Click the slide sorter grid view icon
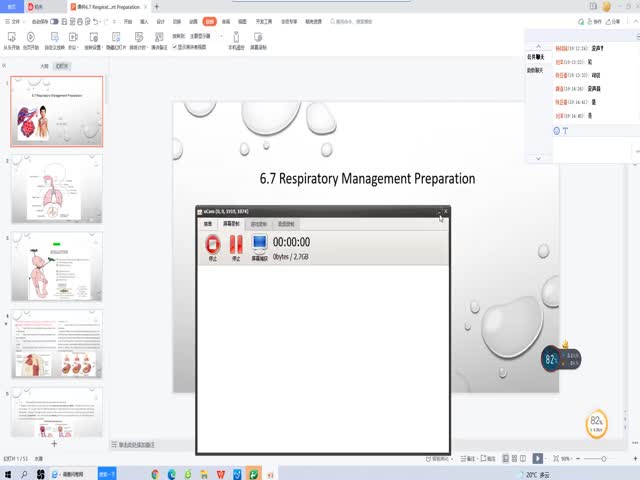The width and height of the screenshot is (640, 480). point(514,459)
